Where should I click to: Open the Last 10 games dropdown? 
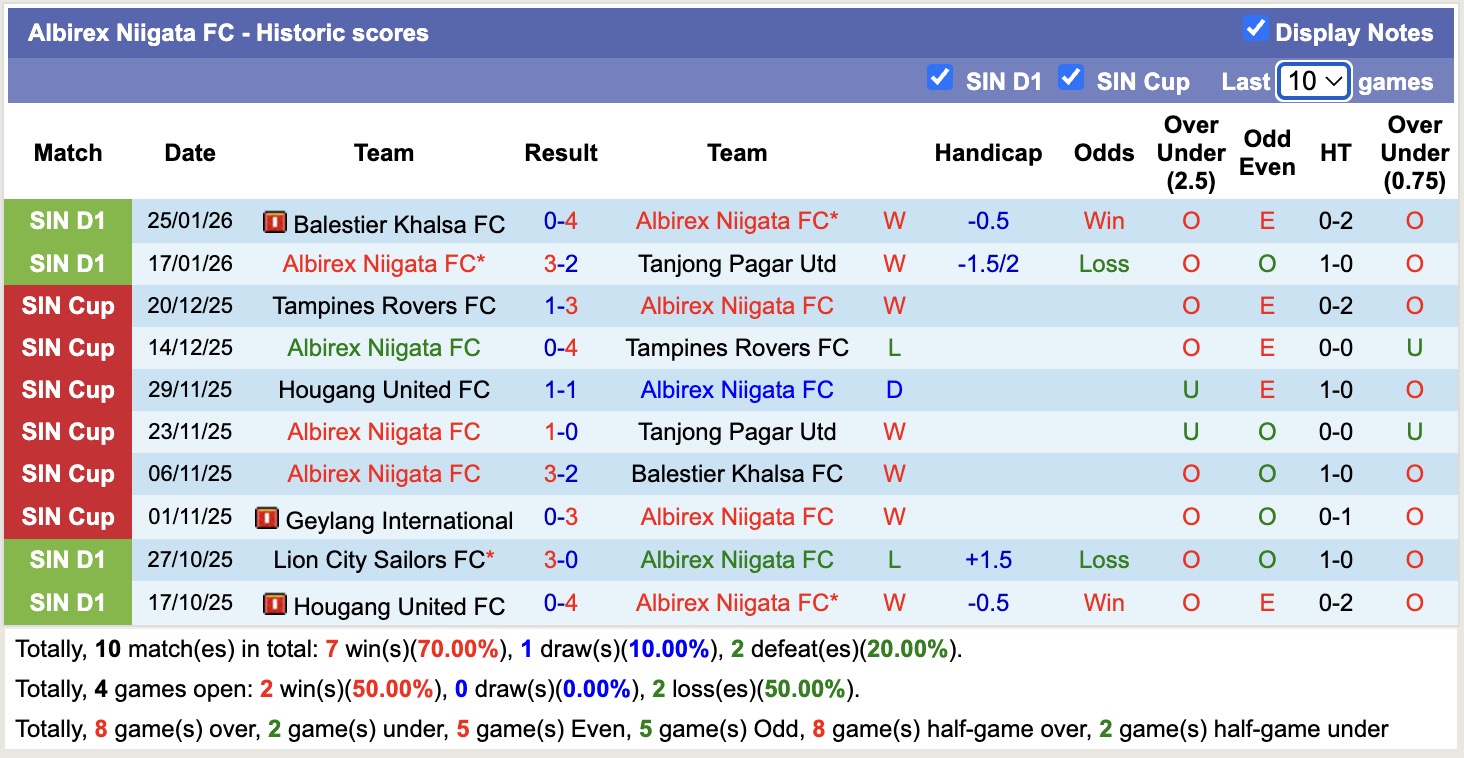[x=1314, y=81]
